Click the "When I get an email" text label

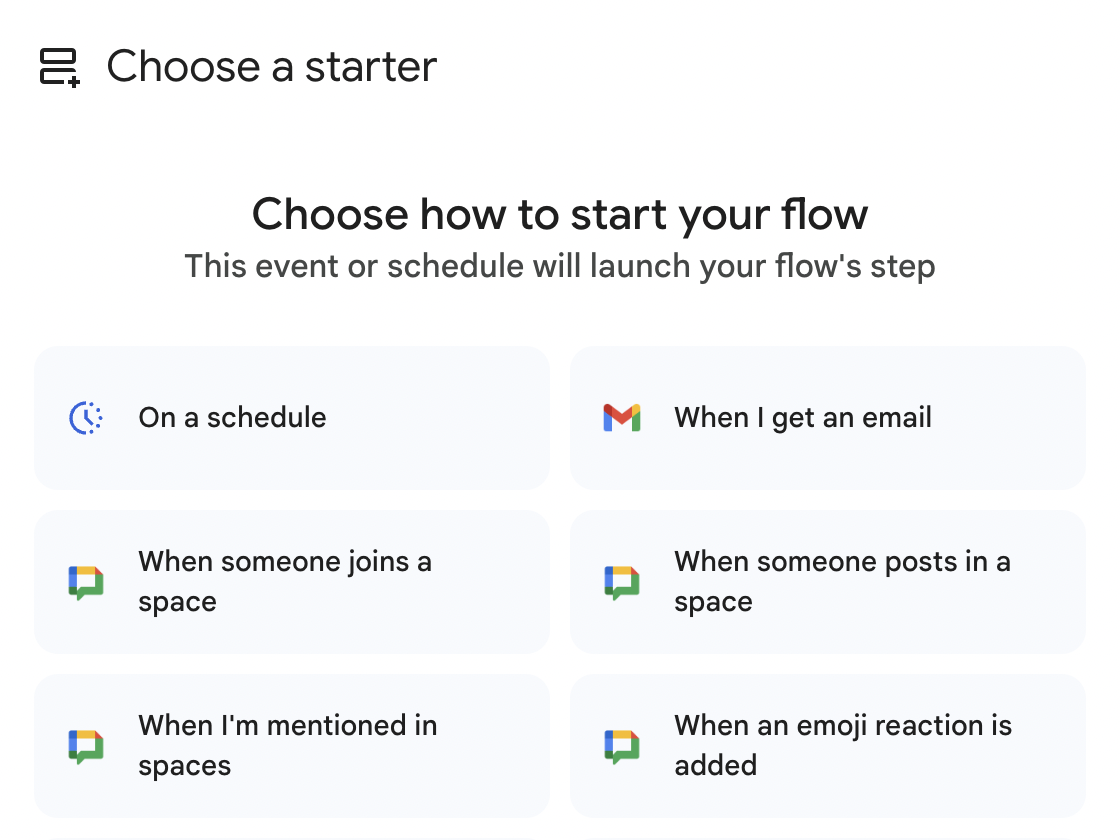pos(802,417)
